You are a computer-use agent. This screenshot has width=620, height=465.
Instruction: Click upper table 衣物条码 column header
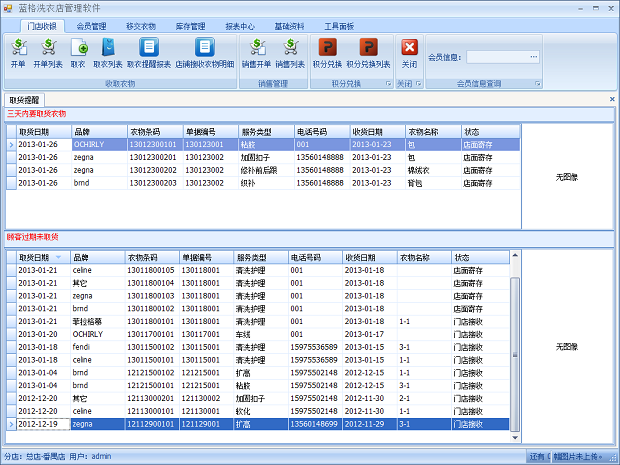click(x=155, y=132)
